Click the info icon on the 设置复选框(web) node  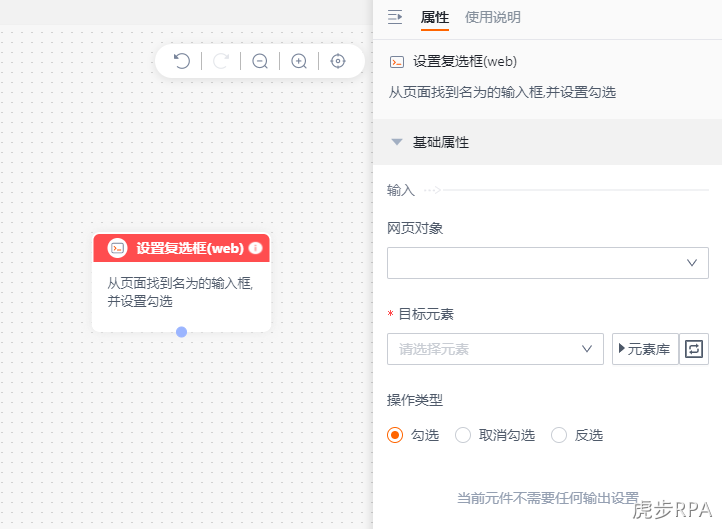(x=256, y=248)
